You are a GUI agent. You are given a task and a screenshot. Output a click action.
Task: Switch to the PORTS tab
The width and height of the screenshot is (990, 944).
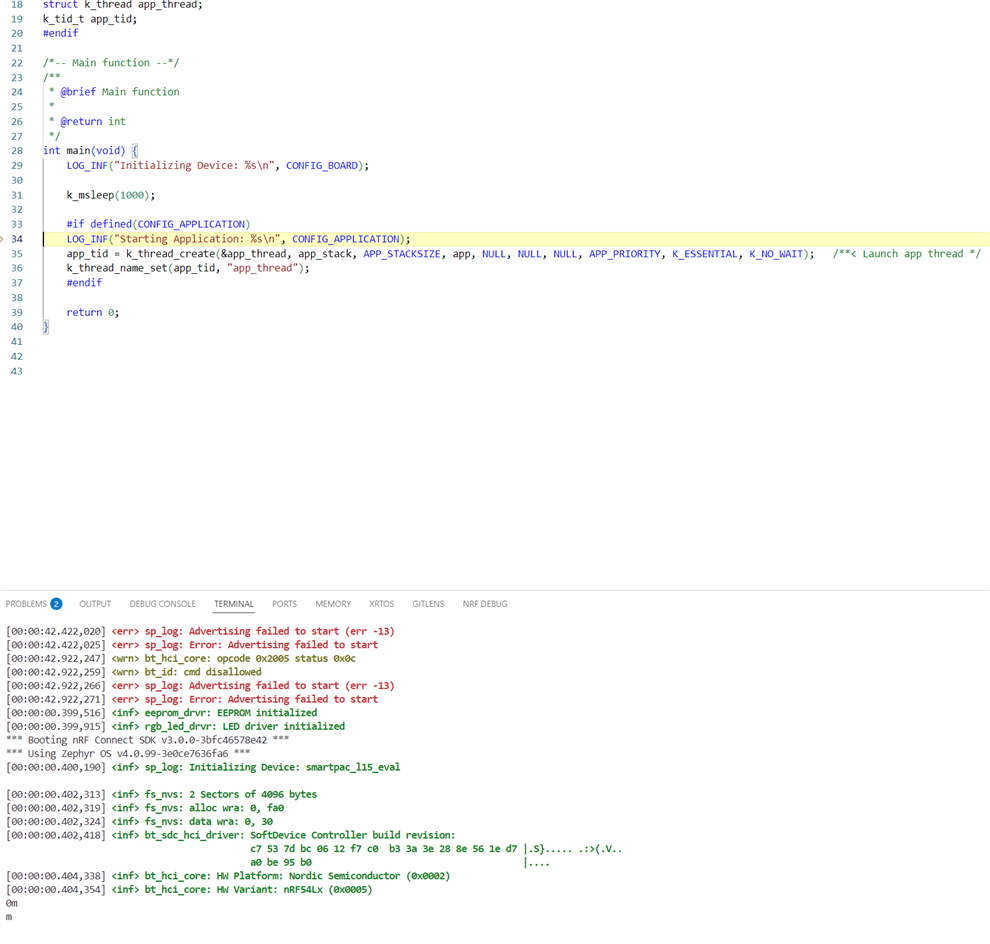(284, 604)
